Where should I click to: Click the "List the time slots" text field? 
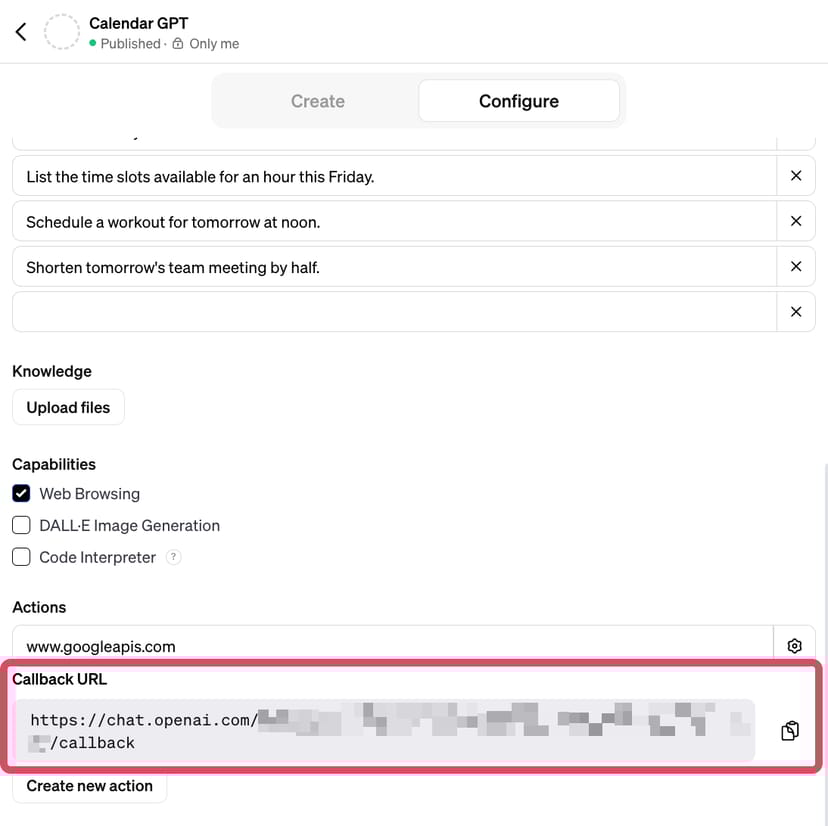coord(394,176)
